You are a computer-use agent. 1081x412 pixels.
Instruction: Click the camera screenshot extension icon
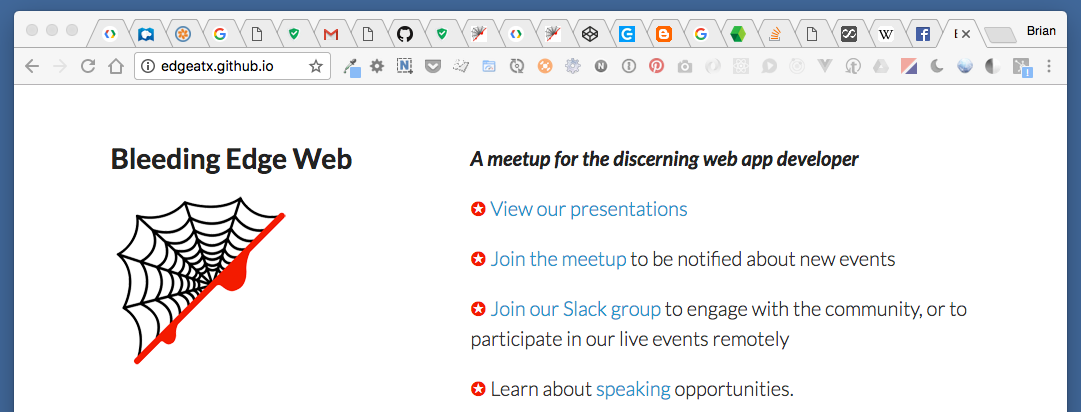click(x=684, y=67)
